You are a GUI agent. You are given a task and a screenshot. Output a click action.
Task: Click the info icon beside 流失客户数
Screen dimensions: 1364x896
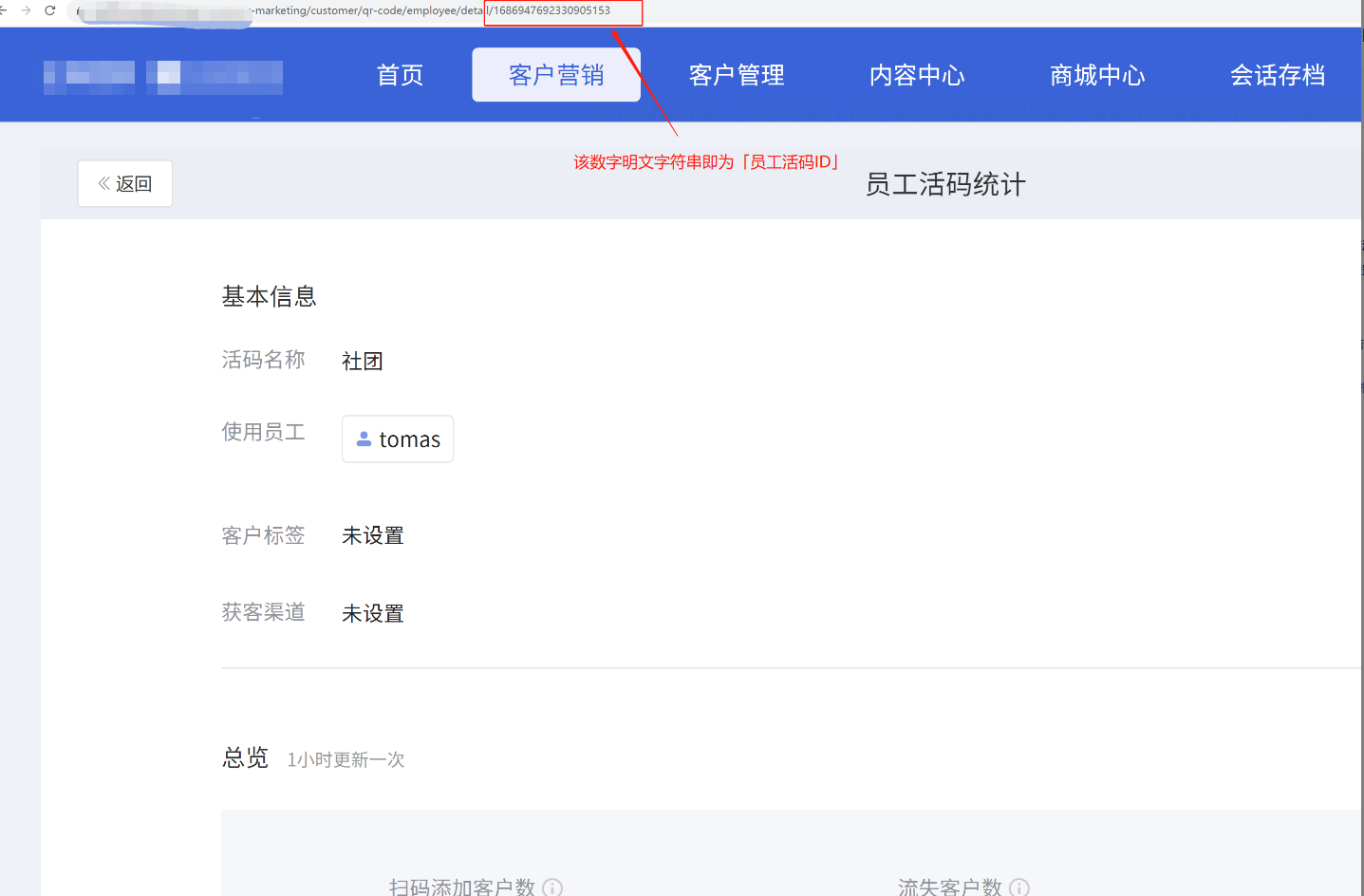point(1019,887)
